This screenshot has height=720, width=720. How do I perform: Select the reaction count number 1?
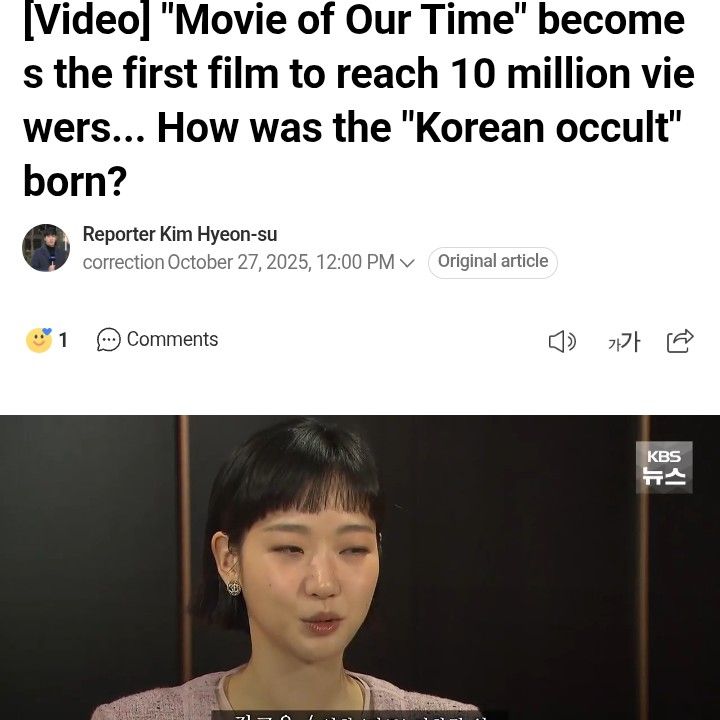tap(63, 340)
